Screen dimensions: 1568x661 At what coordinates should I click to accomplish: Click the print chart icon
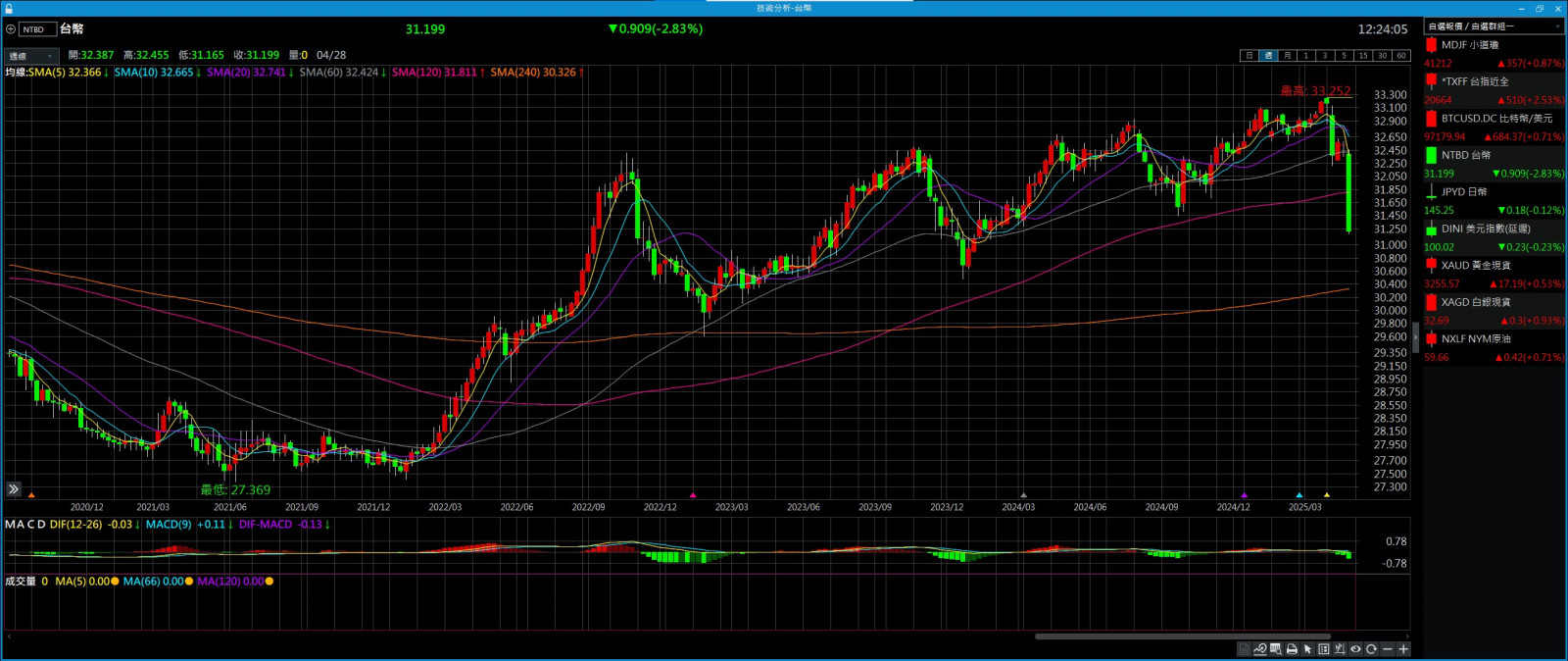pyautogui.click(x=1292, y=649)
